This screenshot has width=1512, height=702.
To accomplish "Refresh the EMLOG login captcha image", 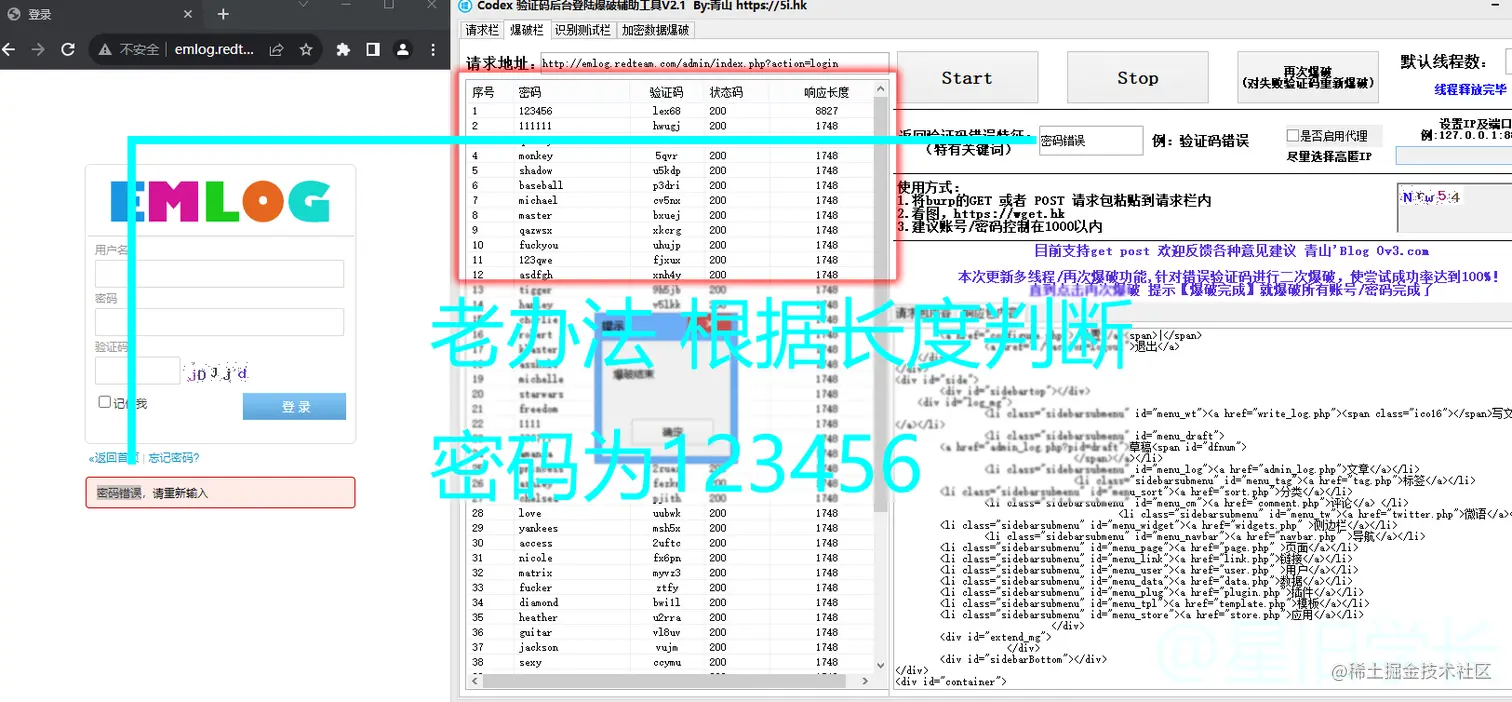I will 217,373.
